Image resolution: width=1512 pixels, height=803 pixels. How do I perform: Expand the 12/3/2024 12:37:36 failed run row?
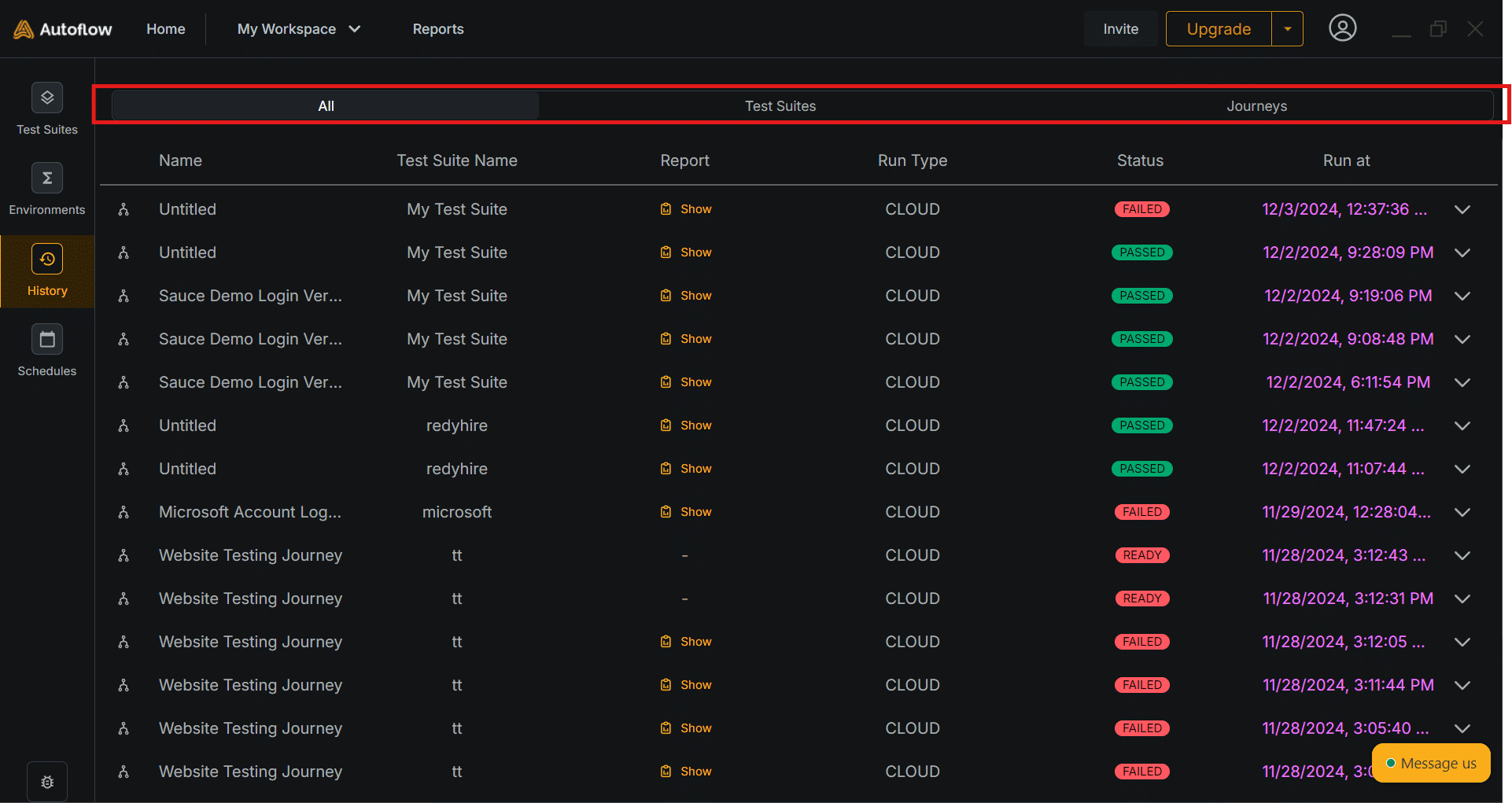pos(1462,209)
